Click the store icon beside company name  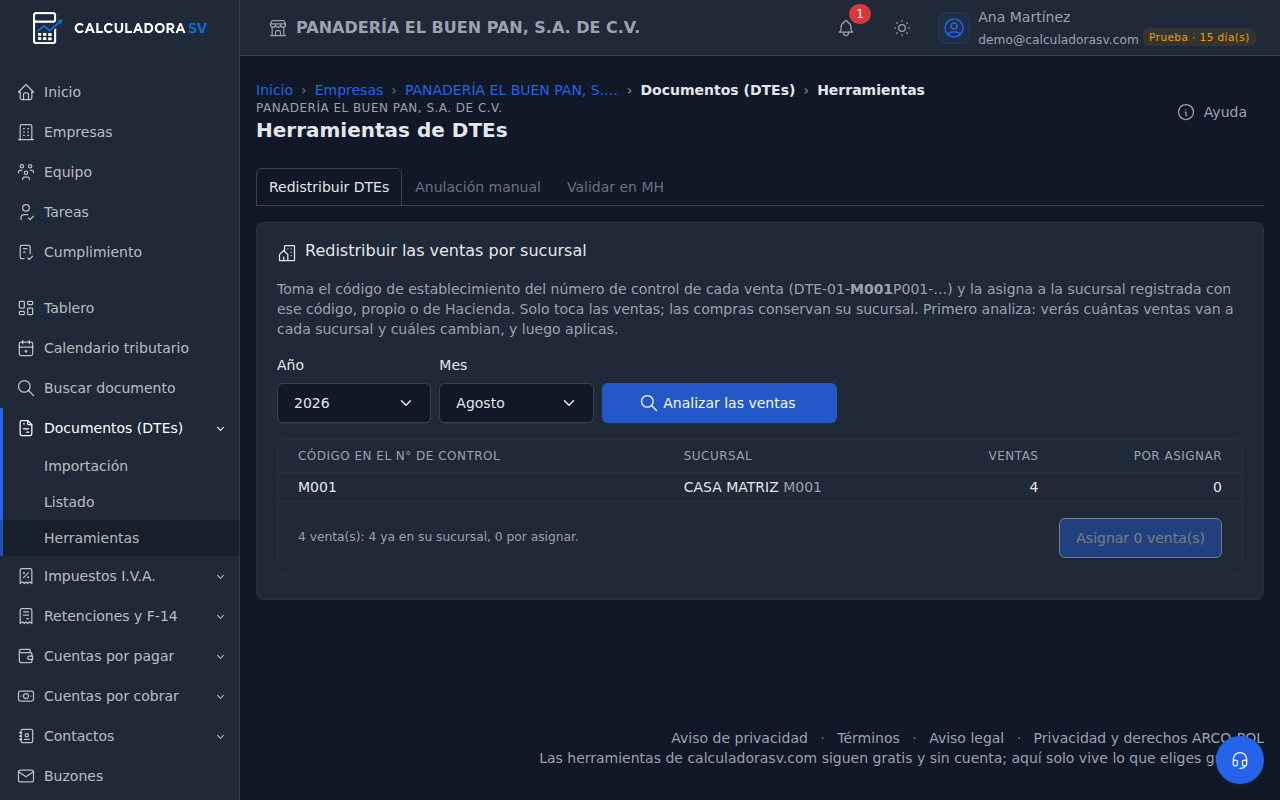[x=278, y=28]
